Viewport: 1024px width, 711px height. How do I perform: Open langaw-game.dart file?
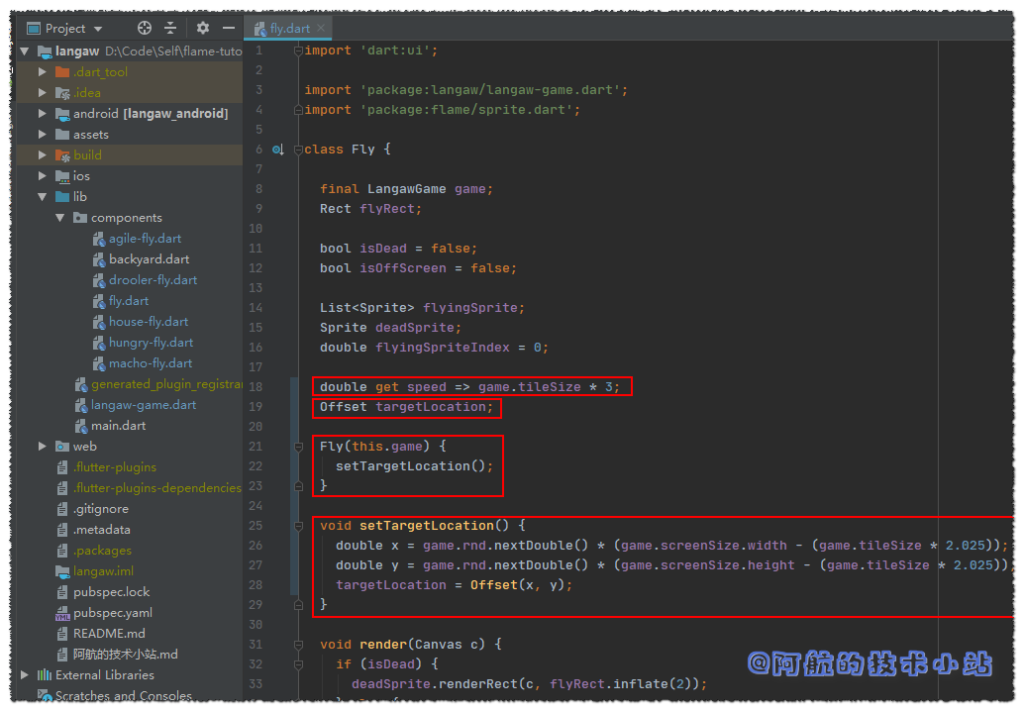[143, 405]
